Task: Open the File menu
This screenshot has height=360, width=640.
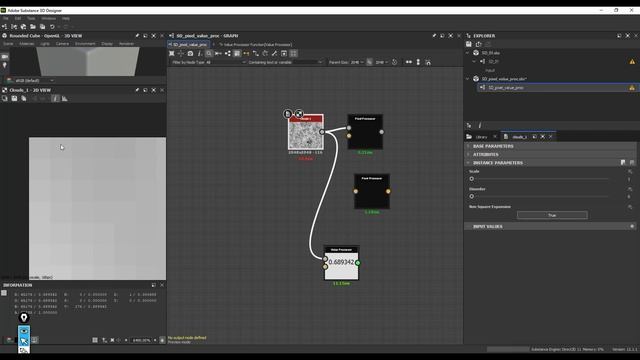Action: (6, 18)
